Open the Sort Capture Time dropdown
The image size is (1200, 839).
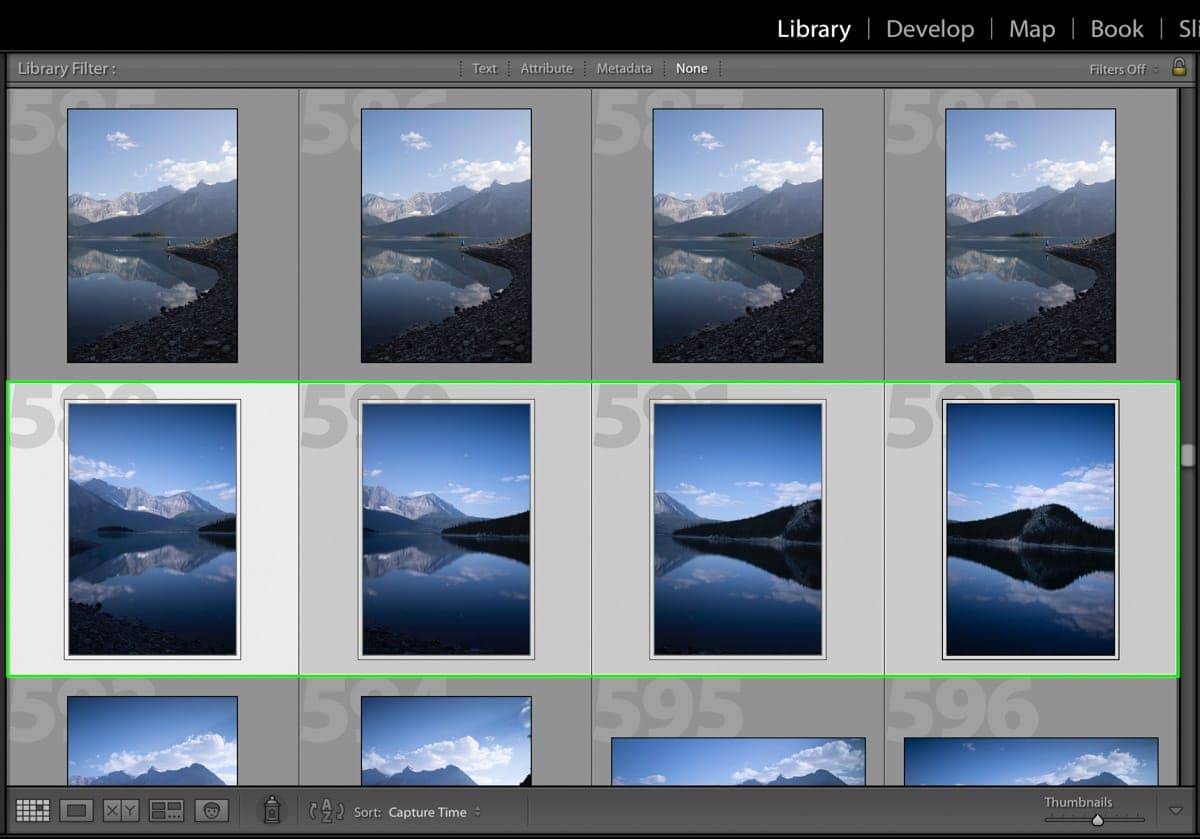click(x=434, y=812)
